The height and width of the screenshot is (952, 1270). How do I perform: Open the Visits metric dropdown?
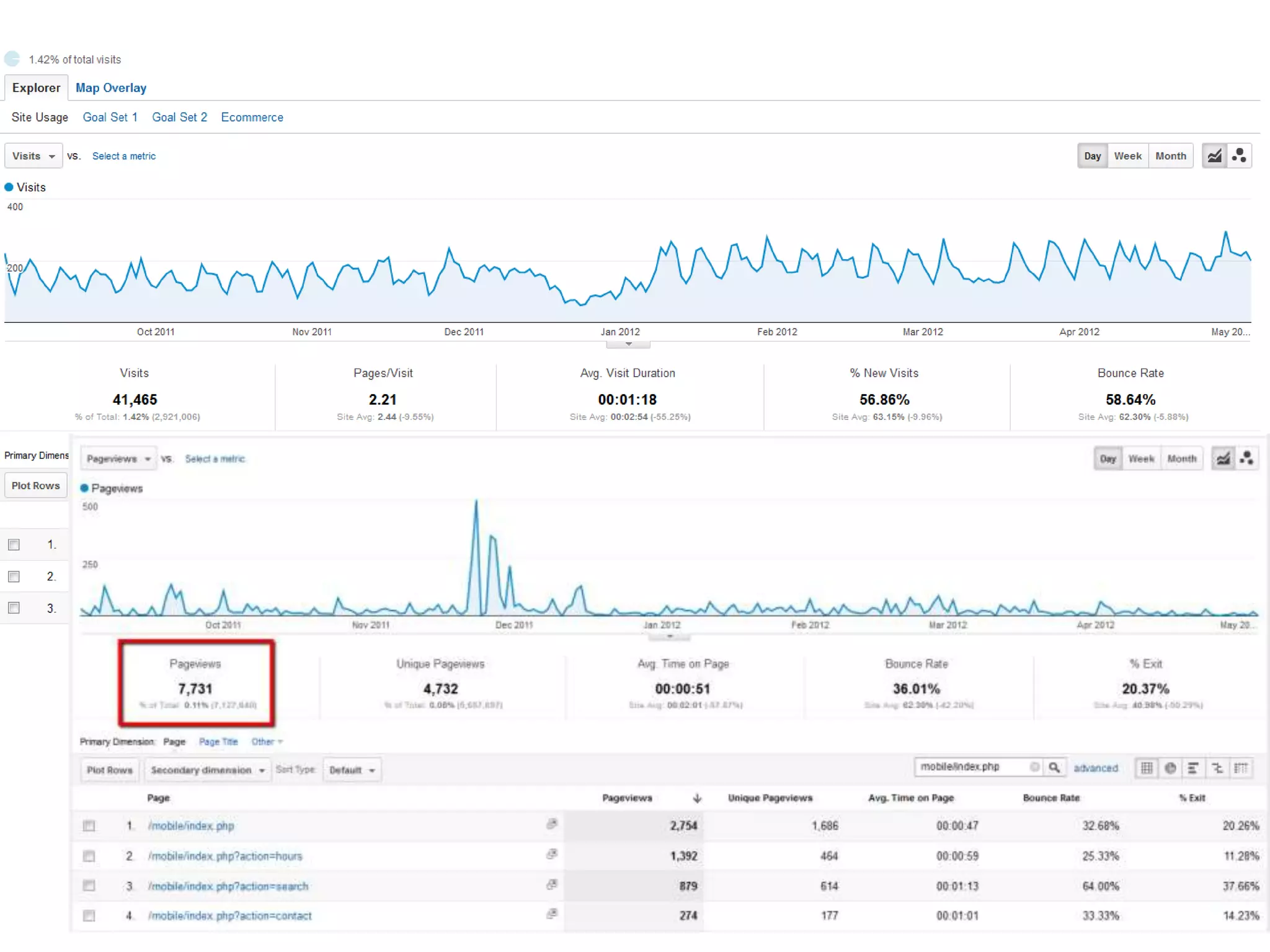33,156
